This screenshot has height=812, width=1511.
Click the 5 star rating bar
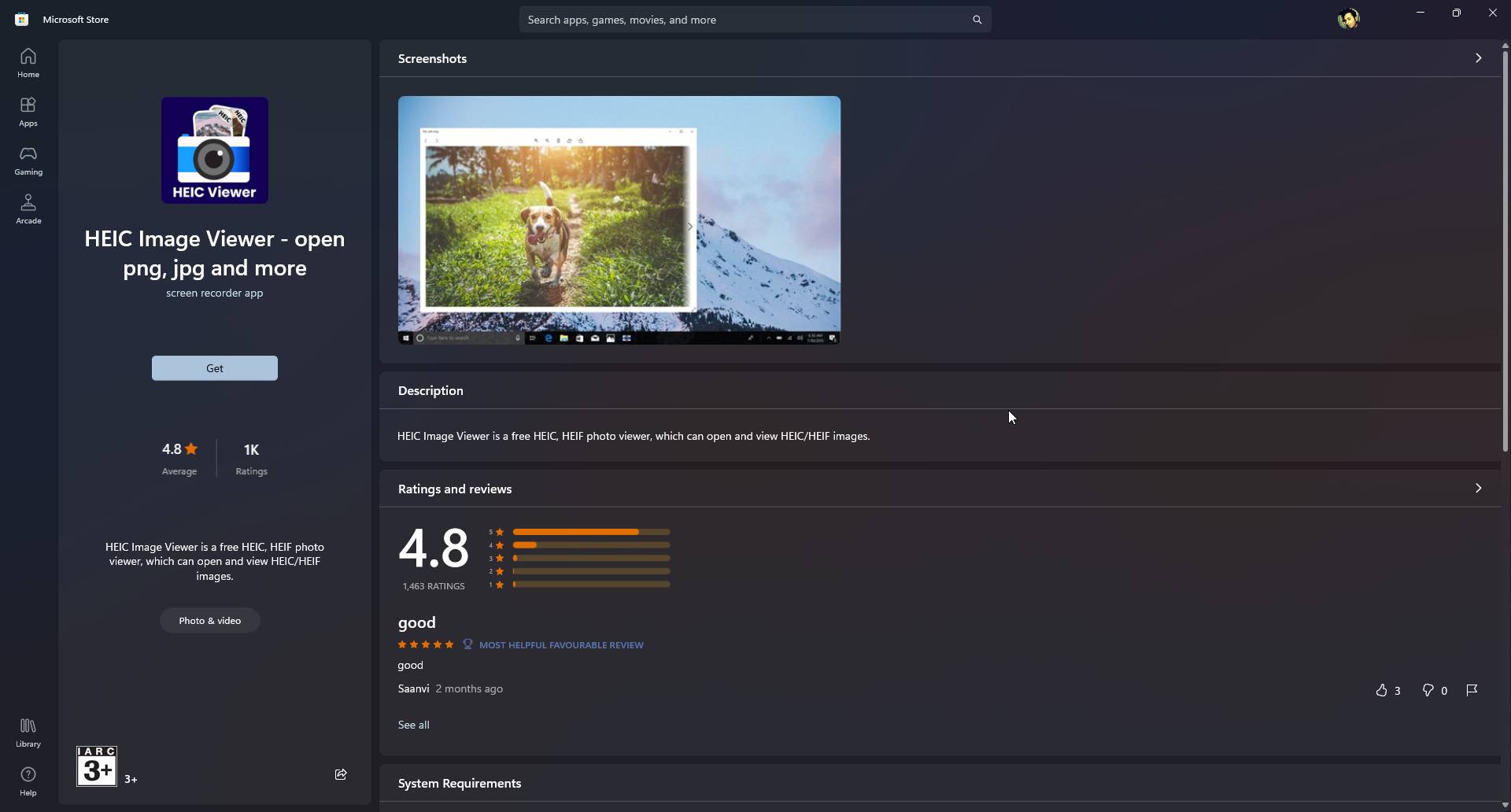tap(592, 532)
